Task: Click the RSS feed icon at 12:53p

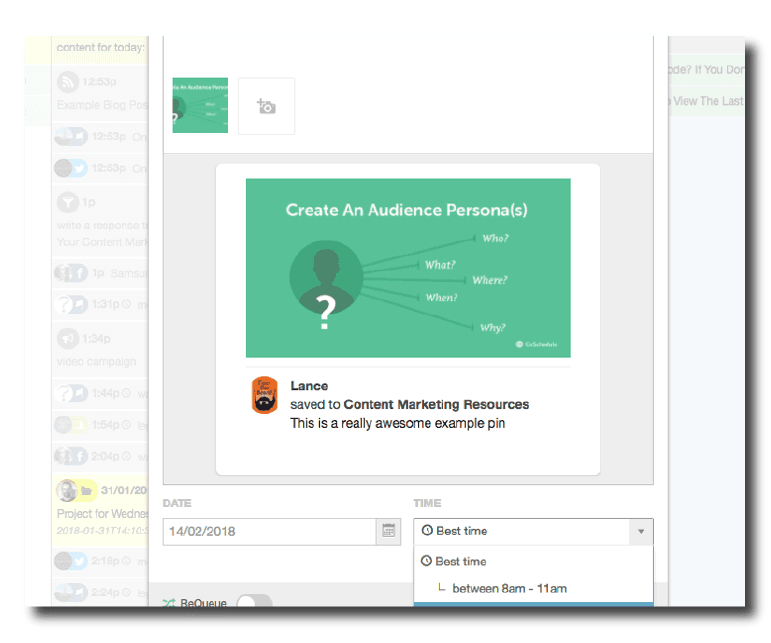Action: tap(68, 83)
